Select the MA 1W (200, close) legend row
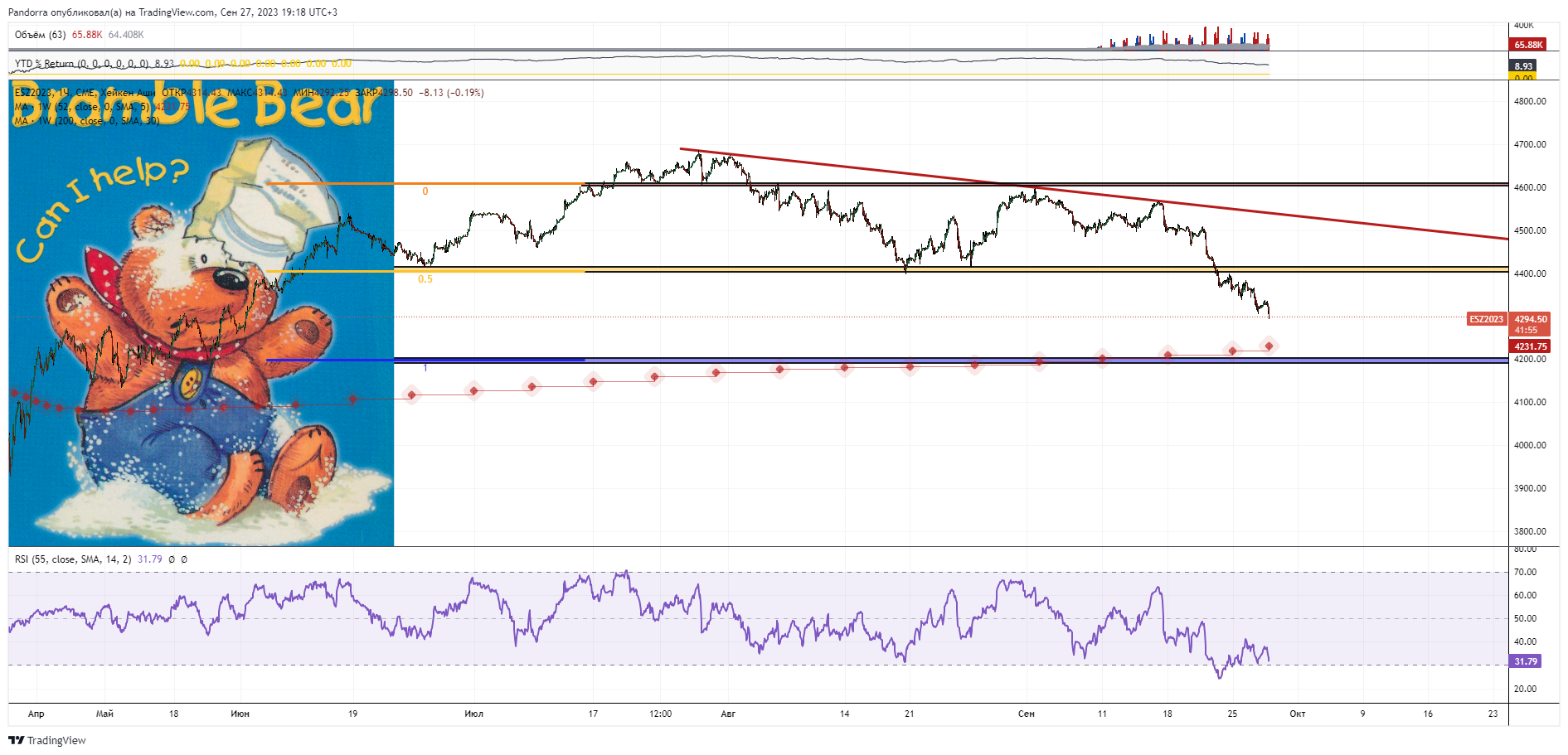 pyautogui.click(x=87, y=121)
